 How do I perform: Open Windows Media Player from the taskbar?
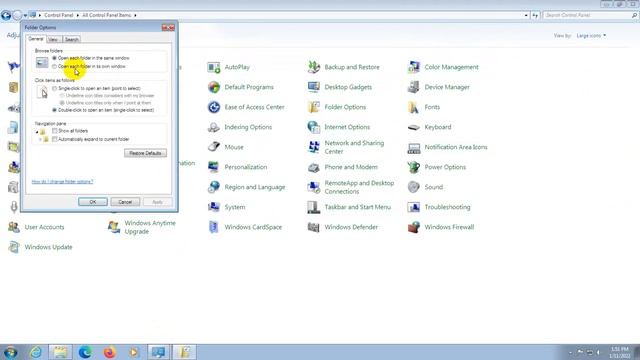[x=134, y=352]
